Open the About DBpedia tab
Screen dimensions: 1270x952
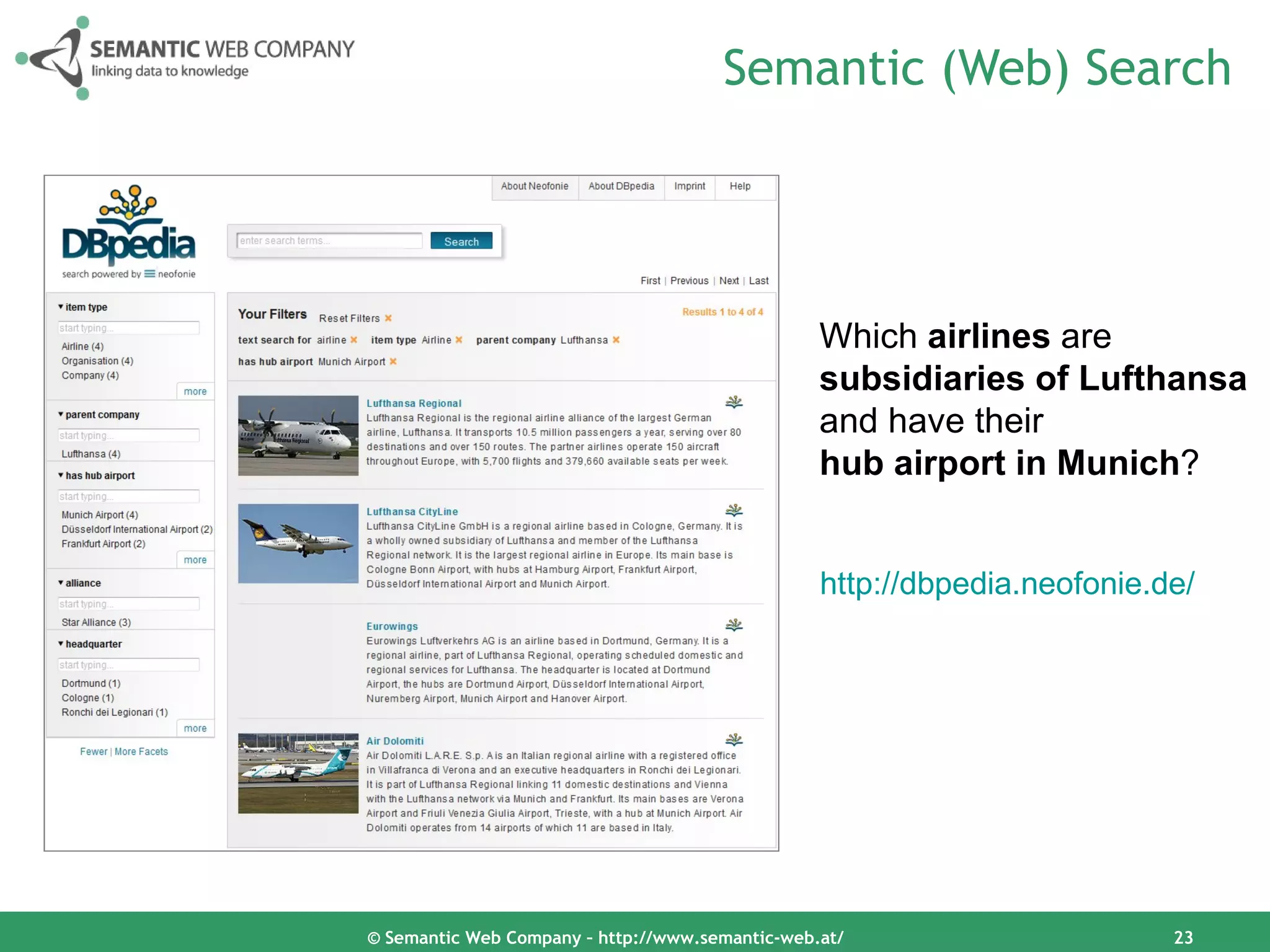(621, 187)
